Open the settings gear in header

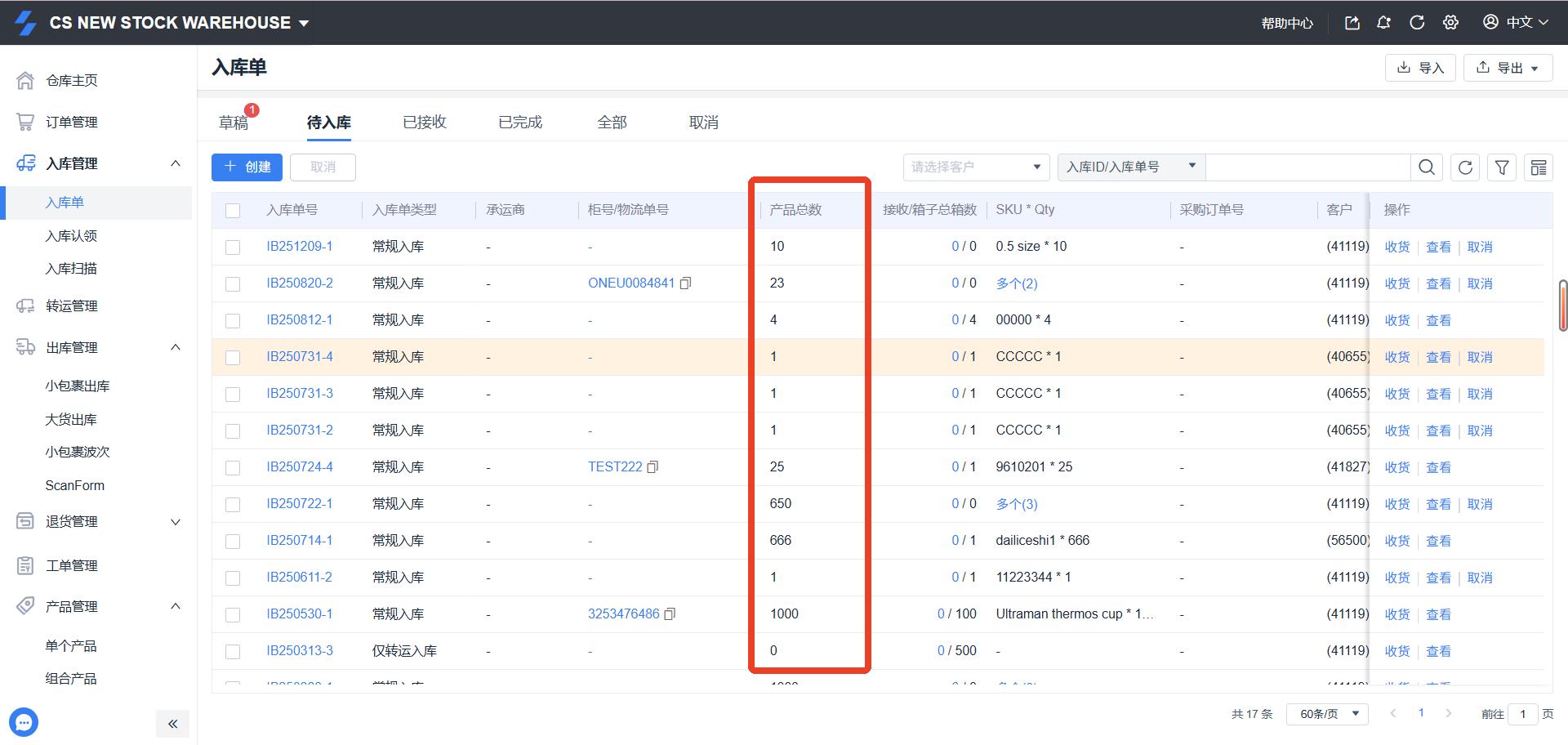(1450, 23)
